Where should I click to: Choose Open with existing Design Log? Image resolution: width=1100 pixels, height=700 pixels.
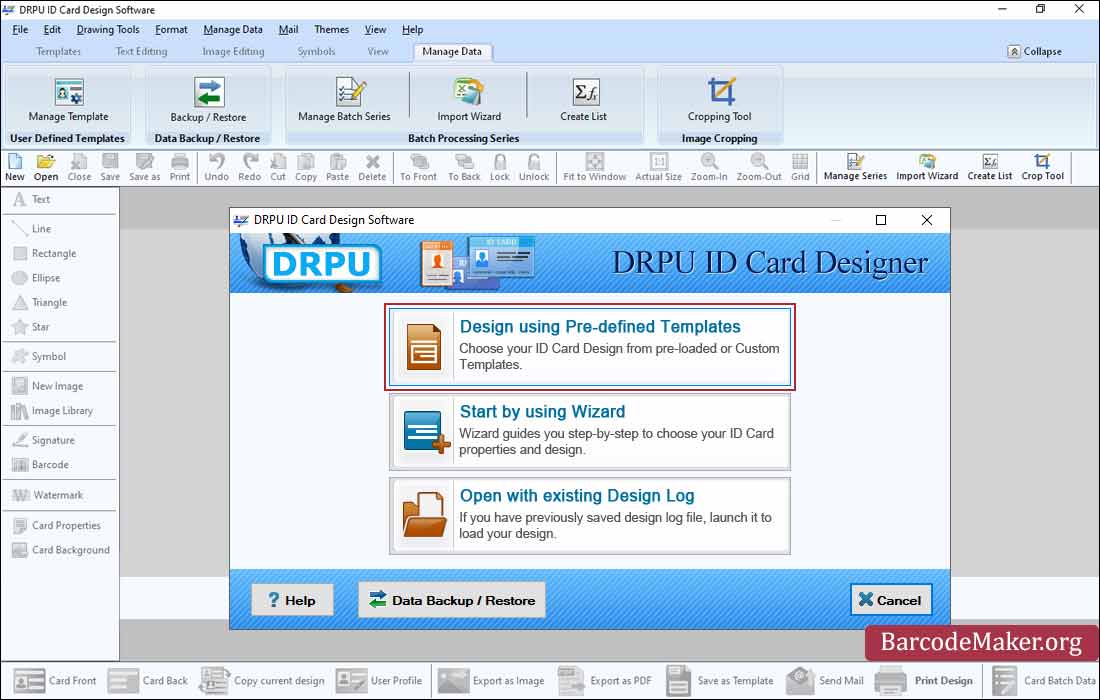tap(590, 516)
